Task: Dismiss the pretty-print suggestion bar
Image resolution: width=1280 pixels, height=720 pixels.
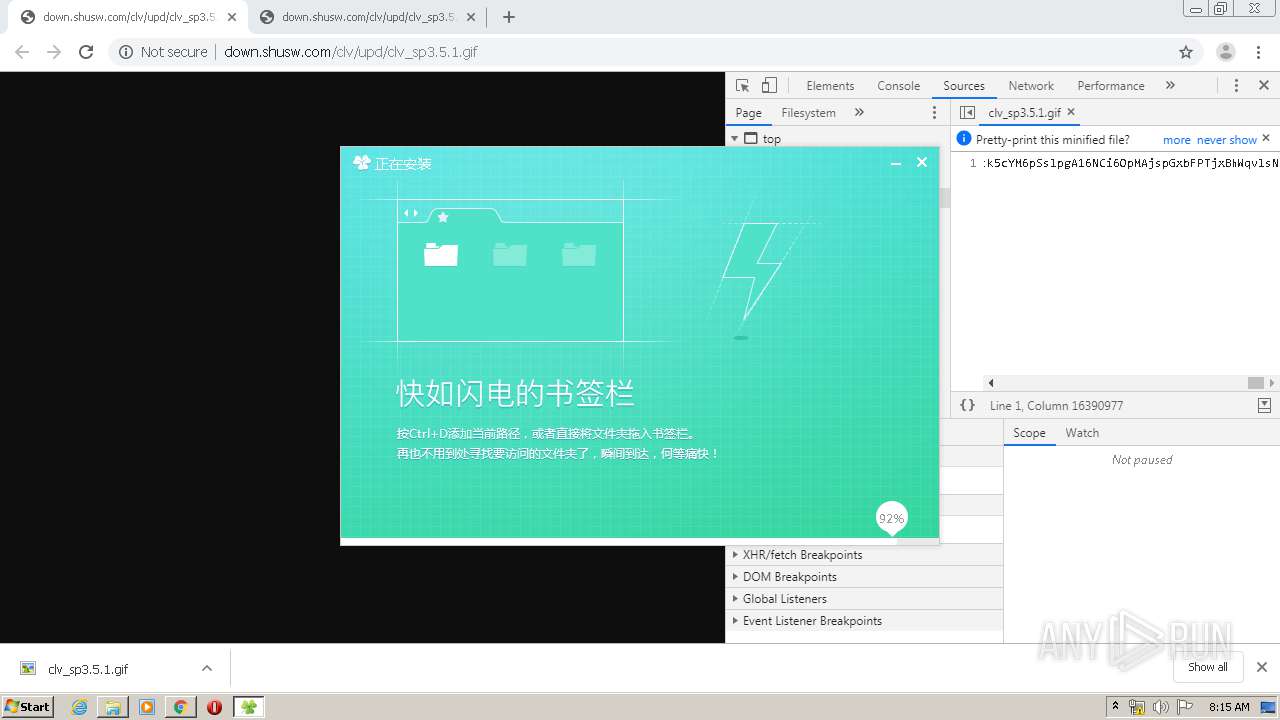Action: [x=1266, y=139]
